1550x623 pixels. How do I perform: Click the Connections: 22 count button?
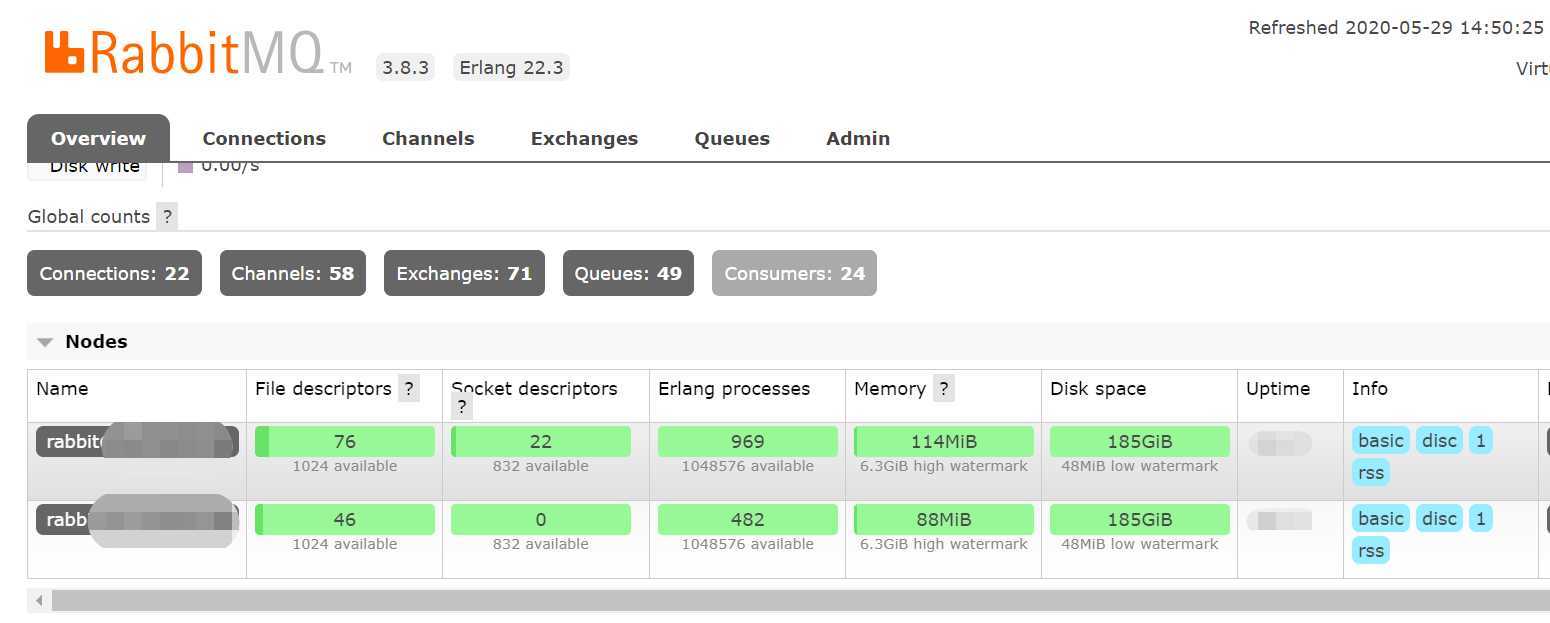114,274
